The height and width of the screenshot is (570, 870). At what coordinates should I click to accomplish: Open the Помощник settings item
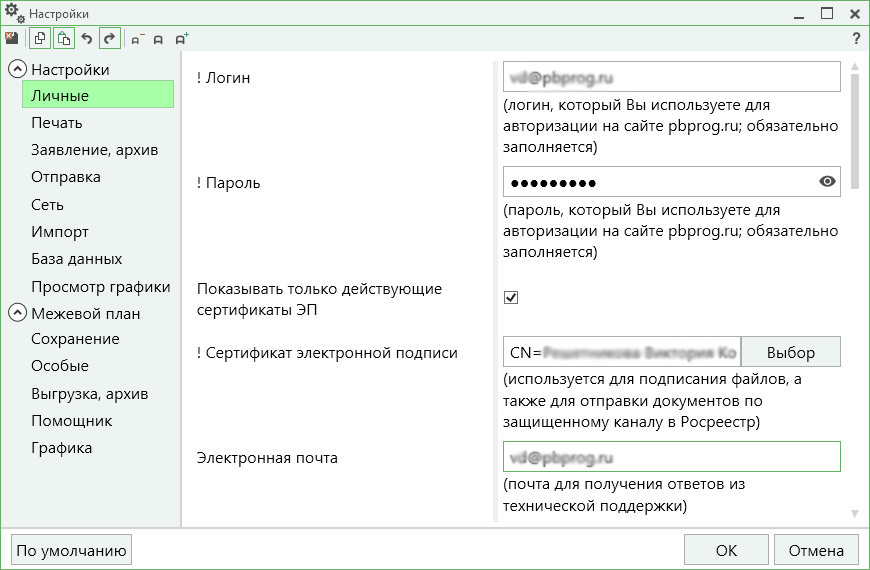72,421
